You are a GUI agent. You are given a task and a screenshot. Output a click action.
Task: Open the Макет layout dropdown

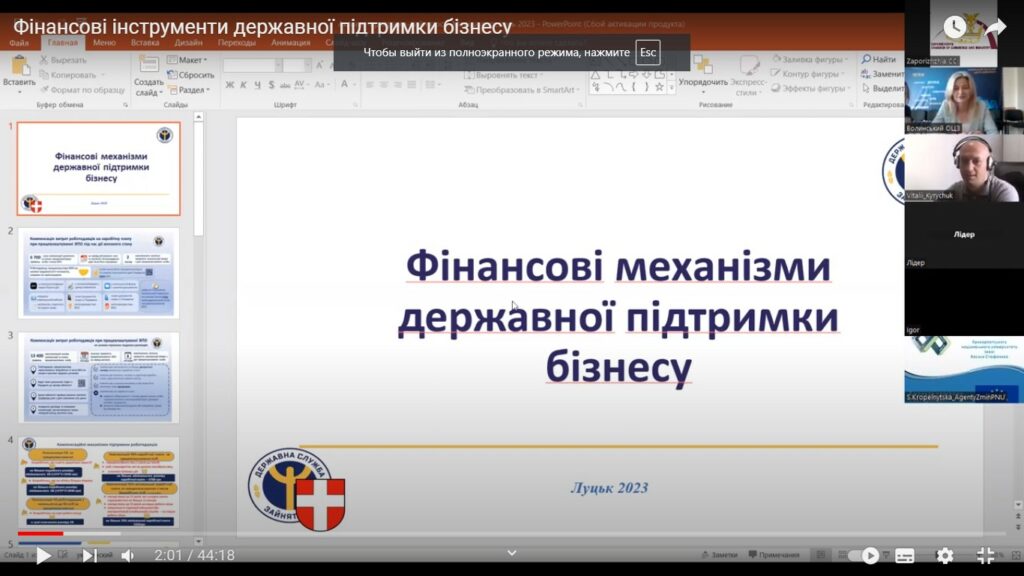coord(187,59)
